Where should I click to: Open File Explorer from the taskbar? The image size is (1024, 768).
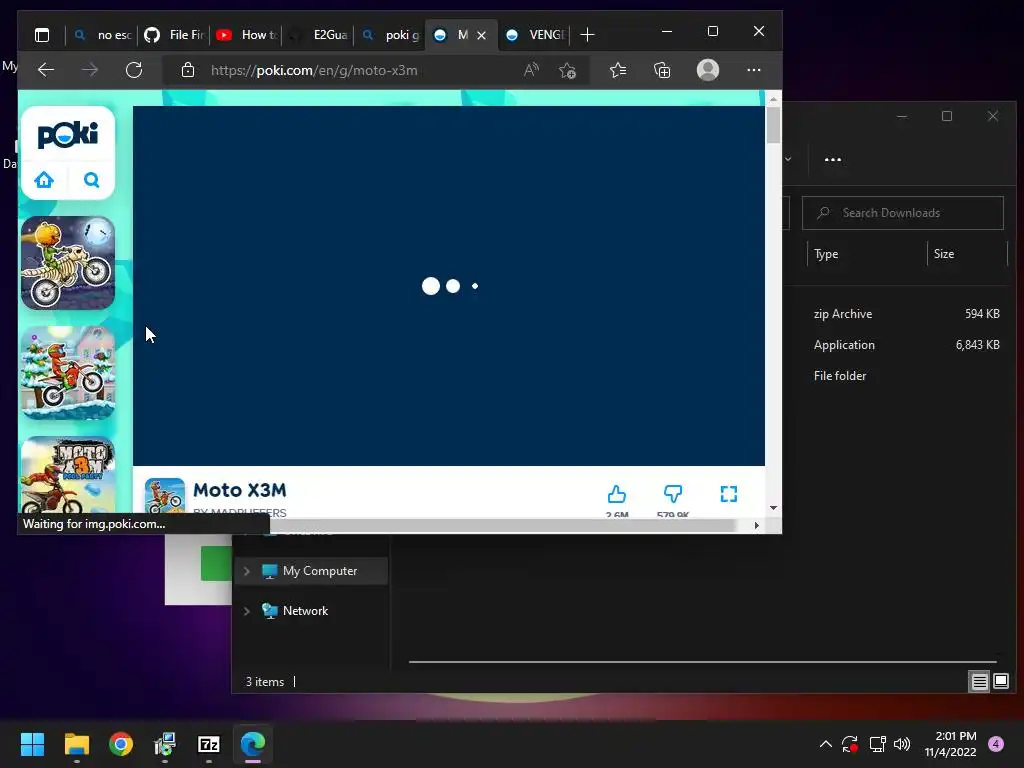(x=76, y=744)
